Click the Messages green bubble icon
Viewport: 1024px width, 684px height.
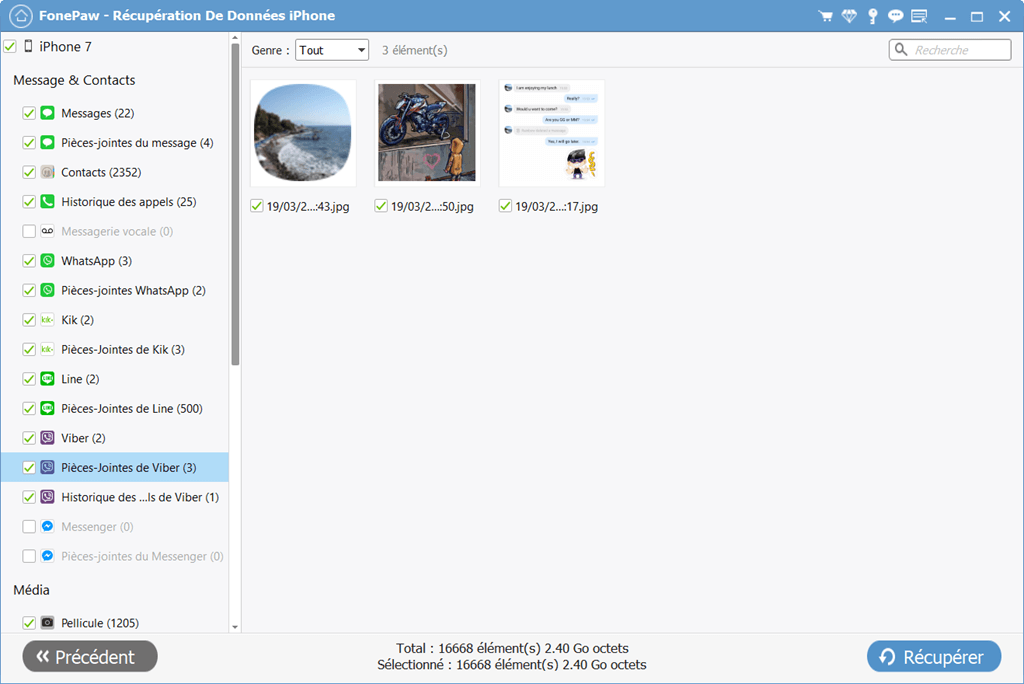coord(47,113)
